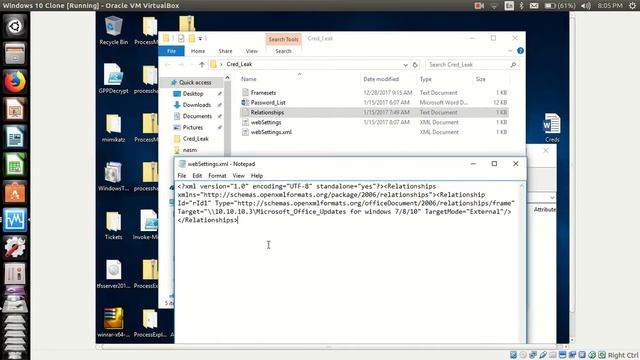
Task: Select the Tickets folder on desktop
Action: coord(113,225)
